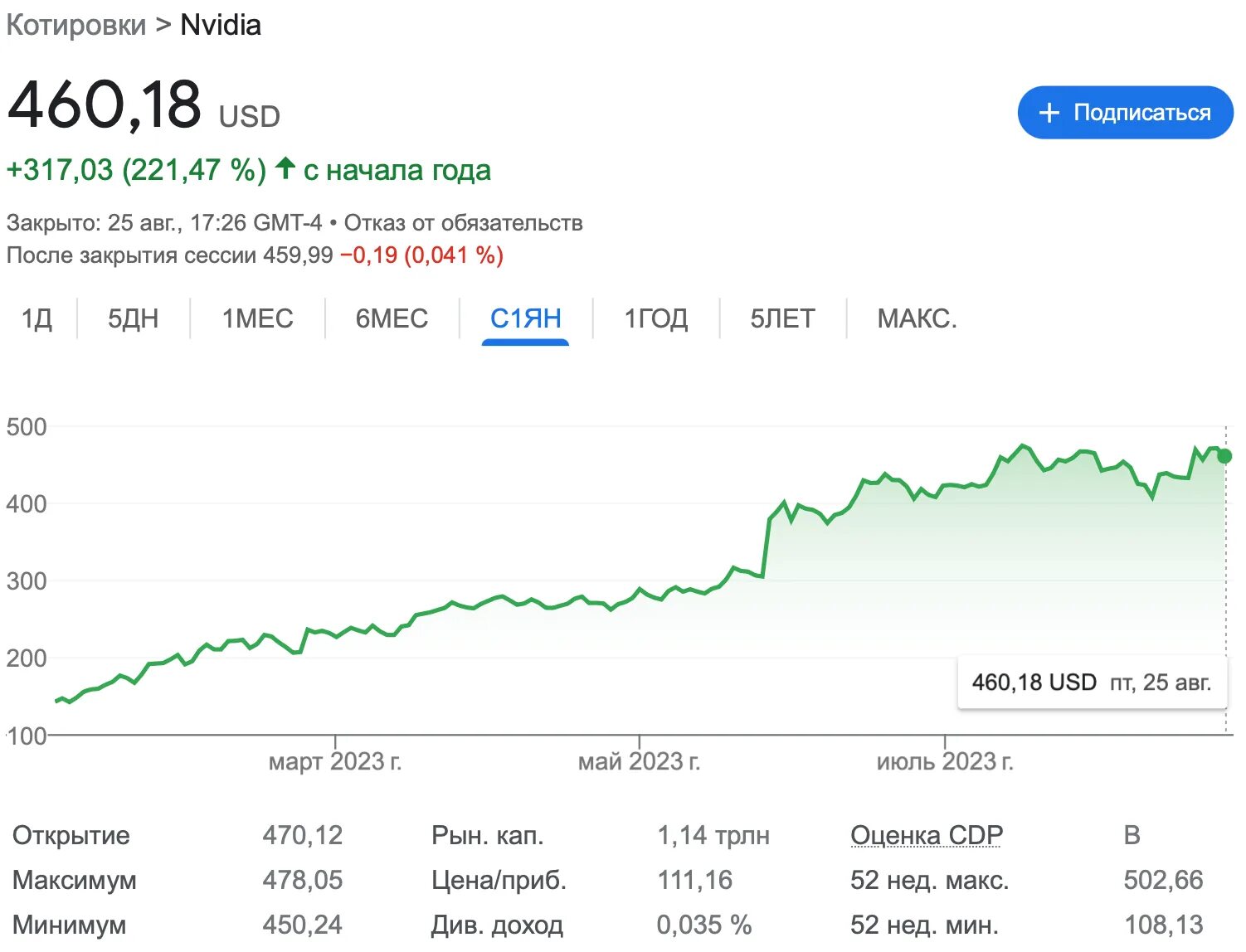This screenshot has width=1246, height=952.
Task: Click the март 2023 г. axis label
Action: pos(335,761)
